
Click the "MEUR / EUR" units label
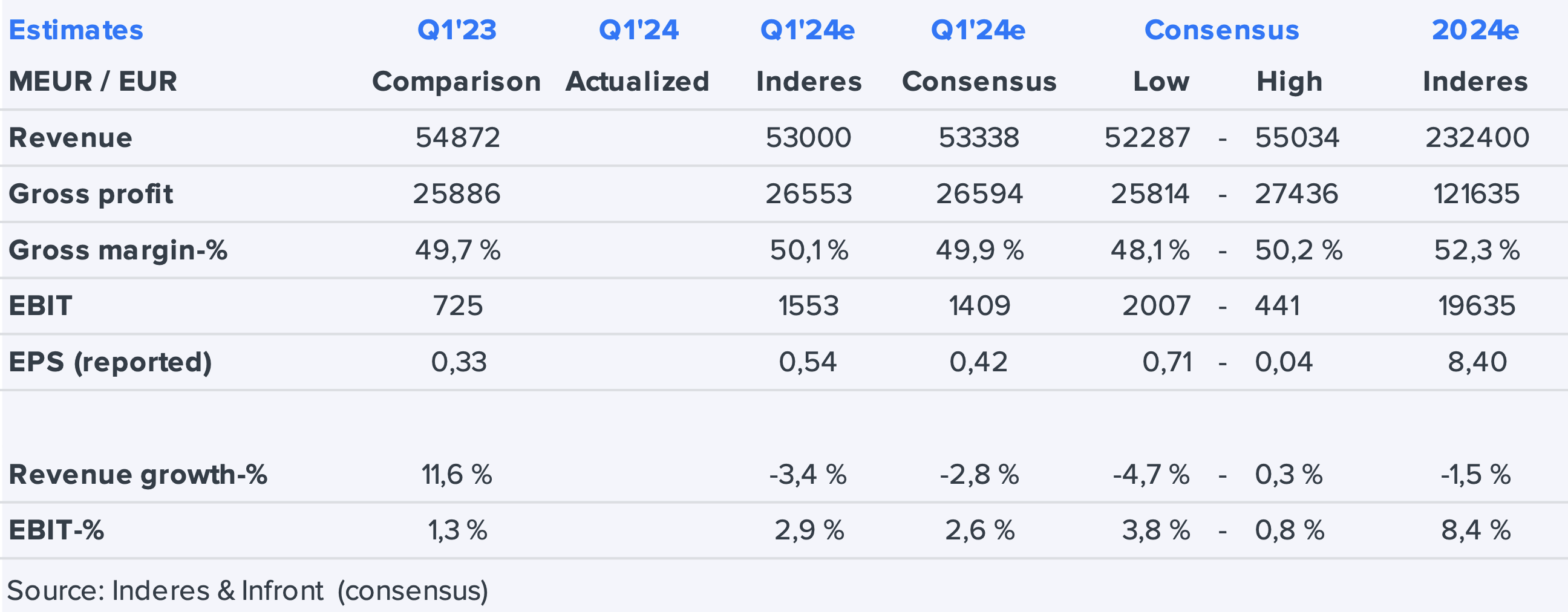coord(93,82)
